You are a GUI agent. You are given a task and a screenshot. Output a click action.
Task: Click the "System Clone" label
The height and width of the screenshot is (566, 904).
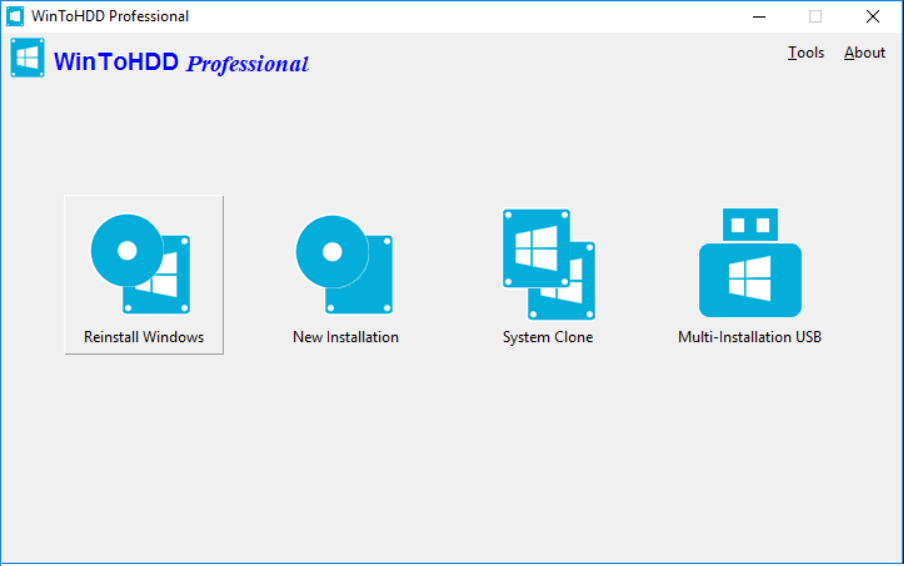[x=548, y=337]
